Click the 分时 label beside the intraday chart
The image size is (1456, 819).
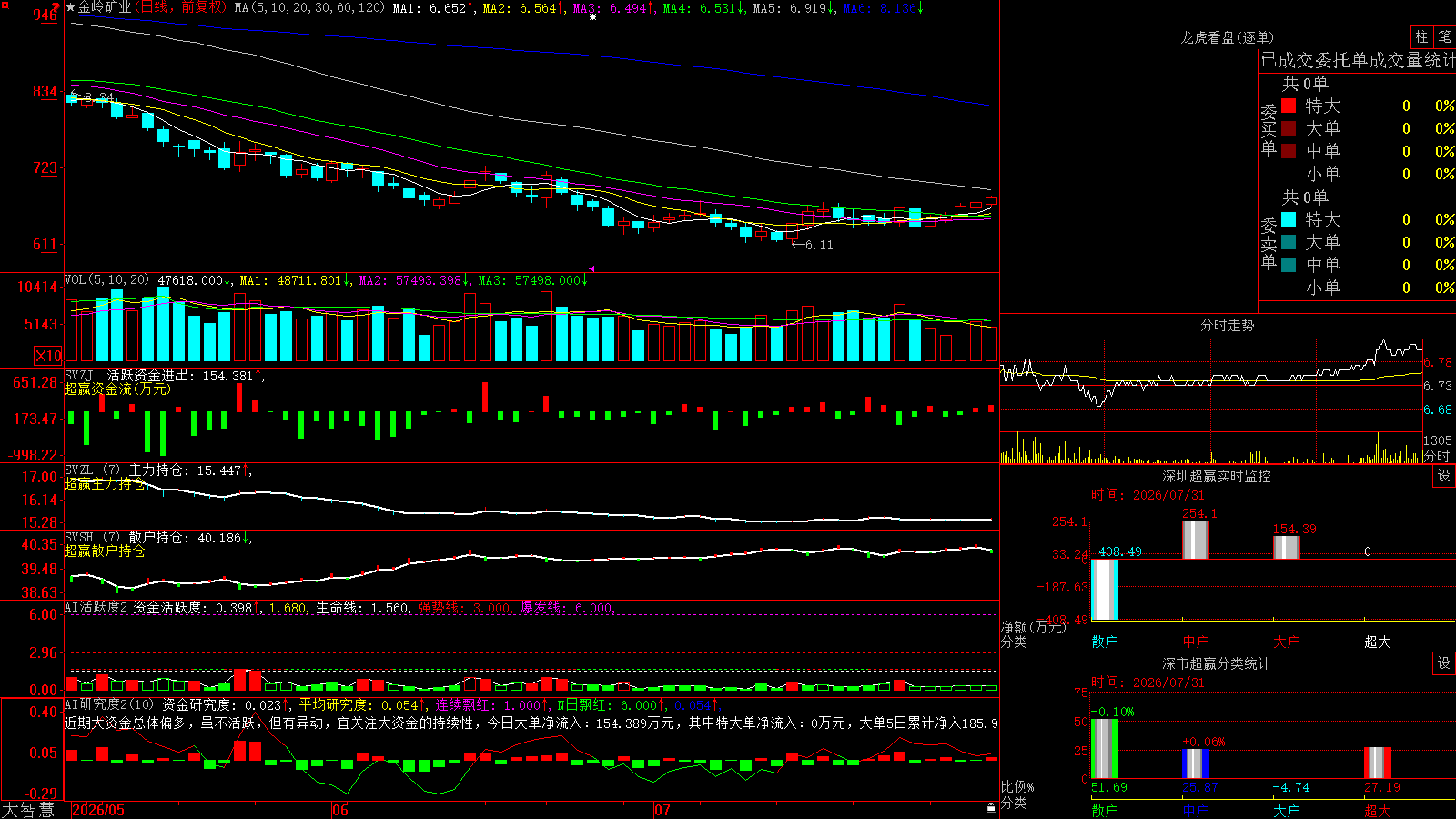click(1437, 456)
